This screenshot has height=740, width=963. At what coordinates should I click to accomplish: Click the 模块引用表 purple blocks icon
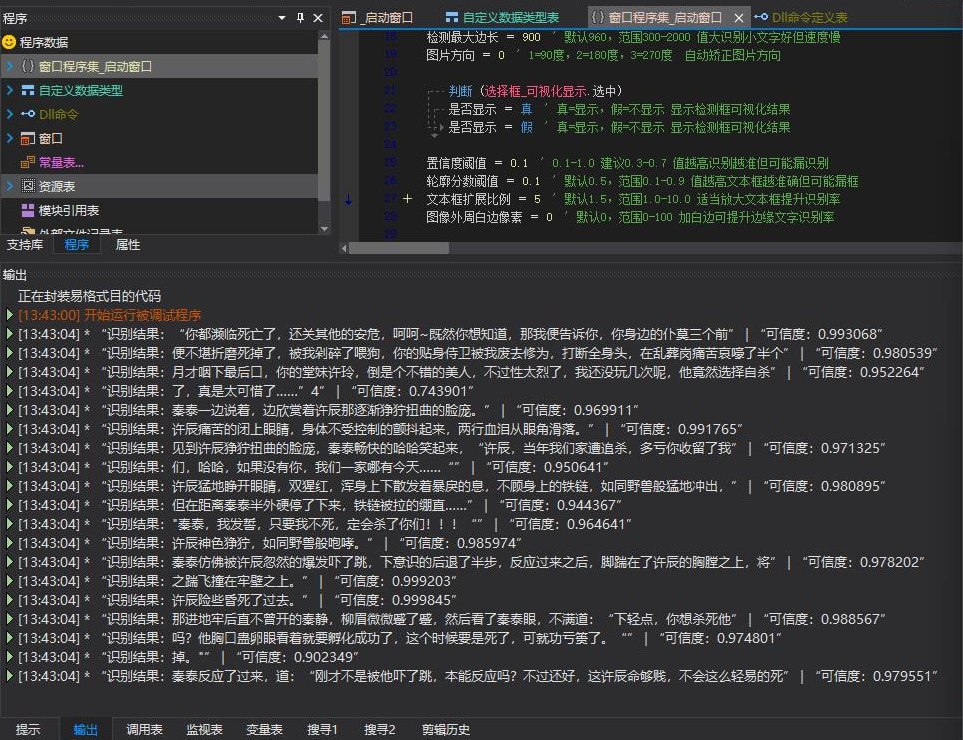coord(27,210)
